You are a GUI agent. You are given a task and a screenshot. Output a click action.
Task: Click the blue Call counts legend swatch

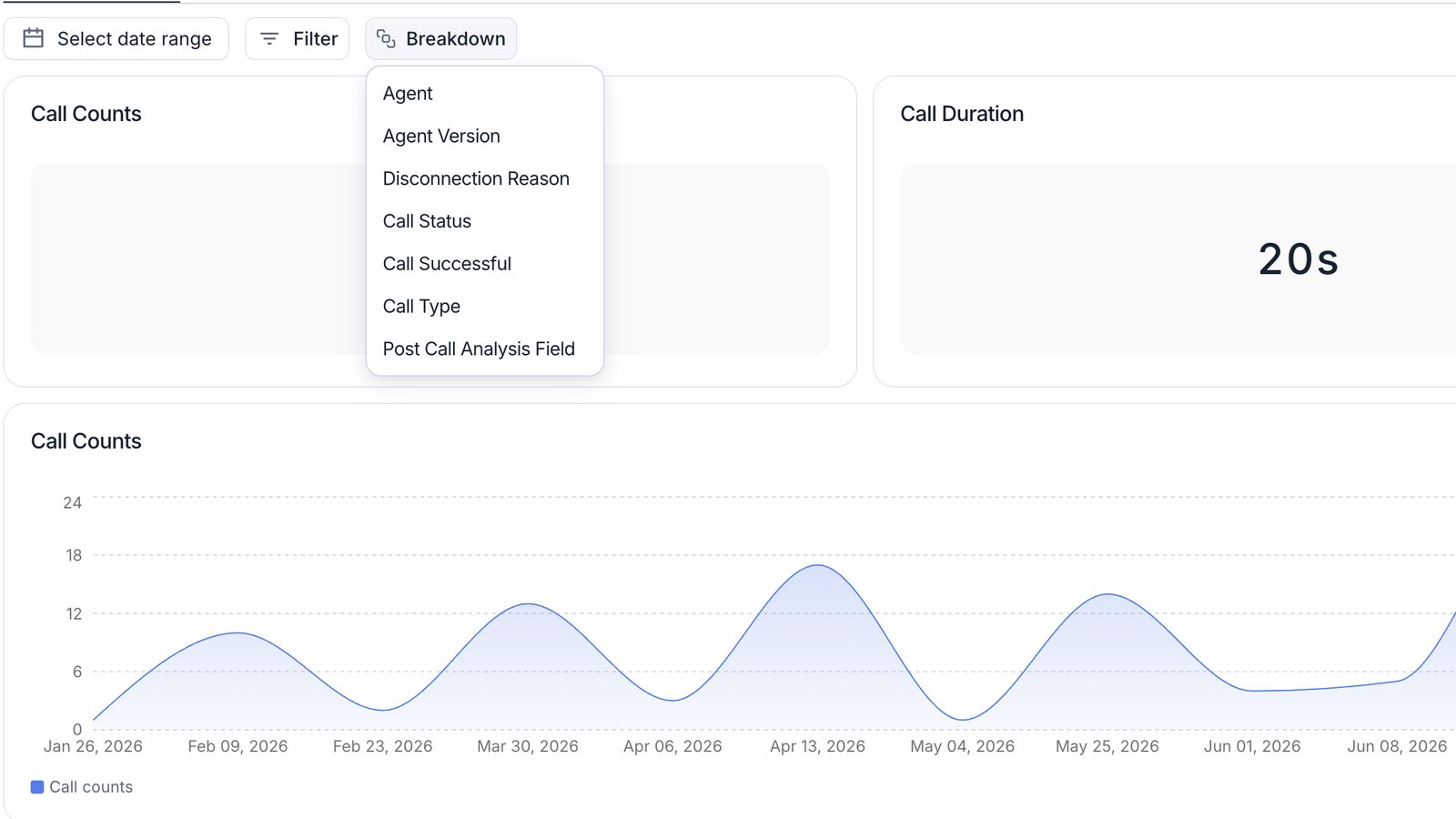coord(37,787)
